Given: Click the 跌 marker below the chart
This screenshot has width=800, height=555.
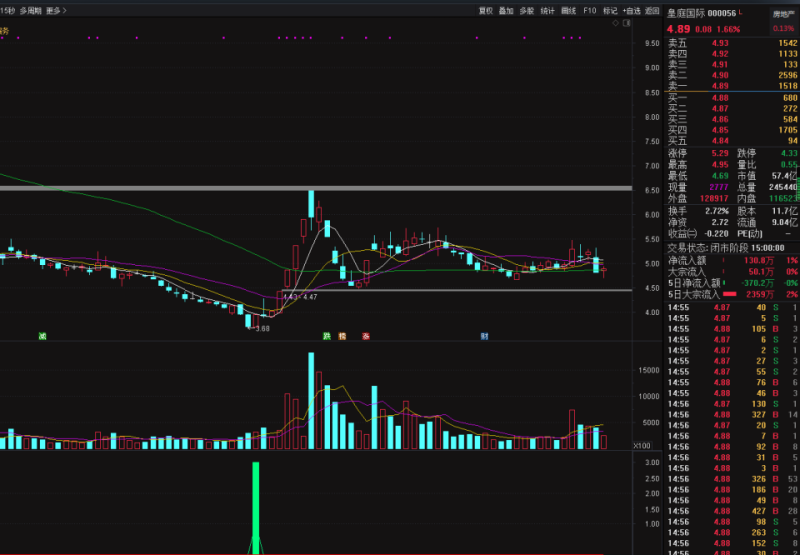Looking at the screenshot, I should 326,336.
